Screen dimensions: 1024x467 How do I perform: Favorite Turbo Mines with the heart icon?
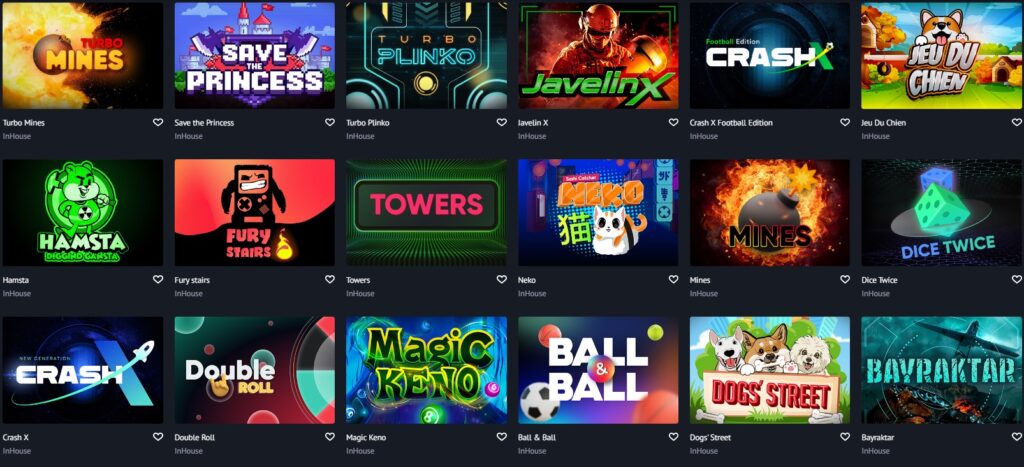coord(157,122)
